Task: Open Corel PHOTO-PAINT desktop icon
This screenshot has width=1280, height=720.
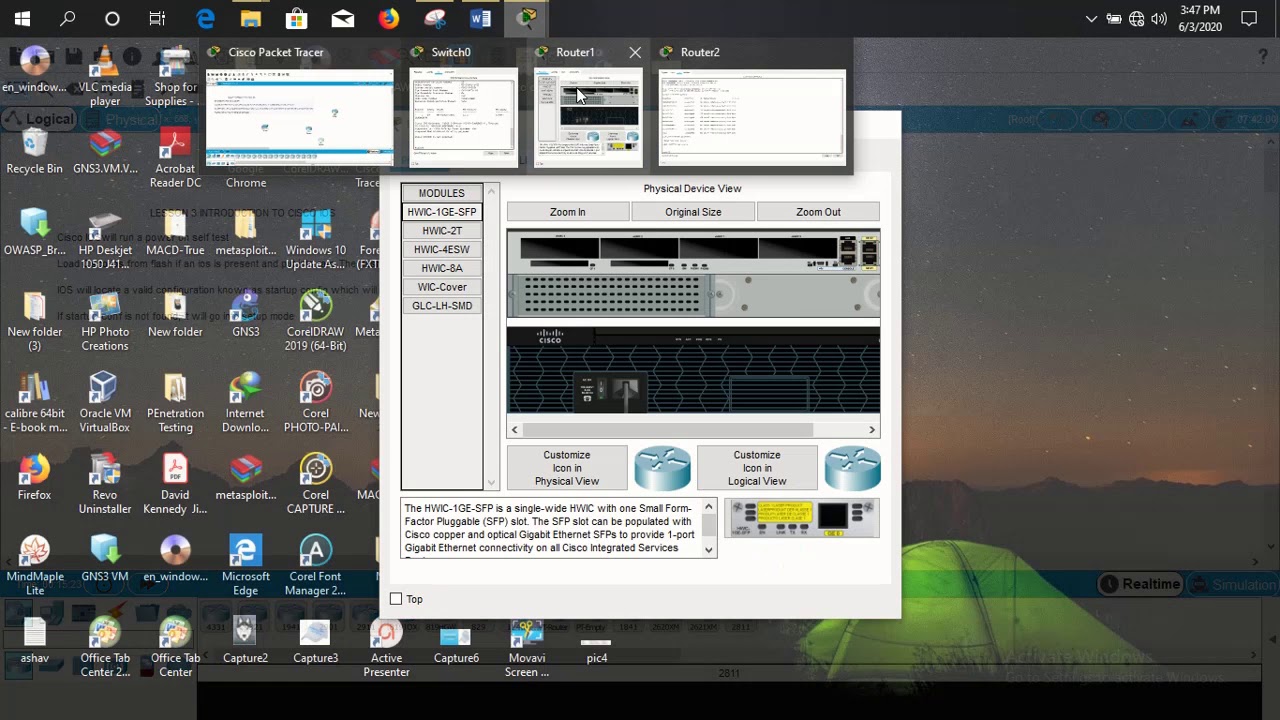Action: pyautogui.click(x=315, y=404)
